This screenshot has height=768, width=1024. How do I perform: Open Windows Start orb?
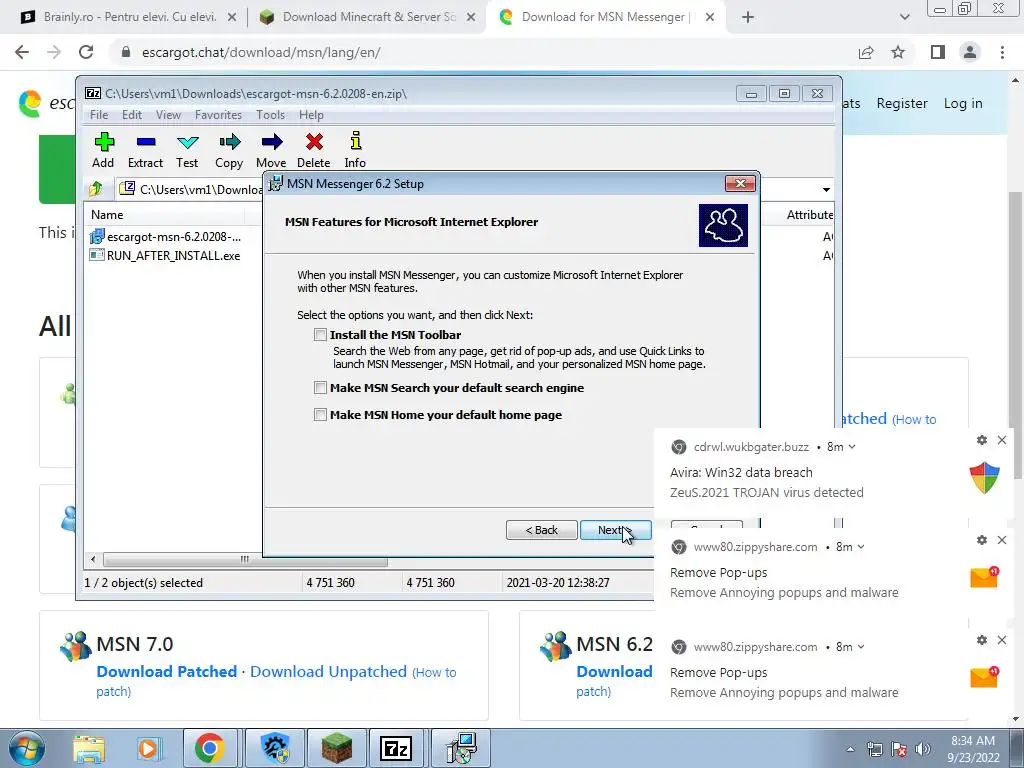[x=26, y=748]
